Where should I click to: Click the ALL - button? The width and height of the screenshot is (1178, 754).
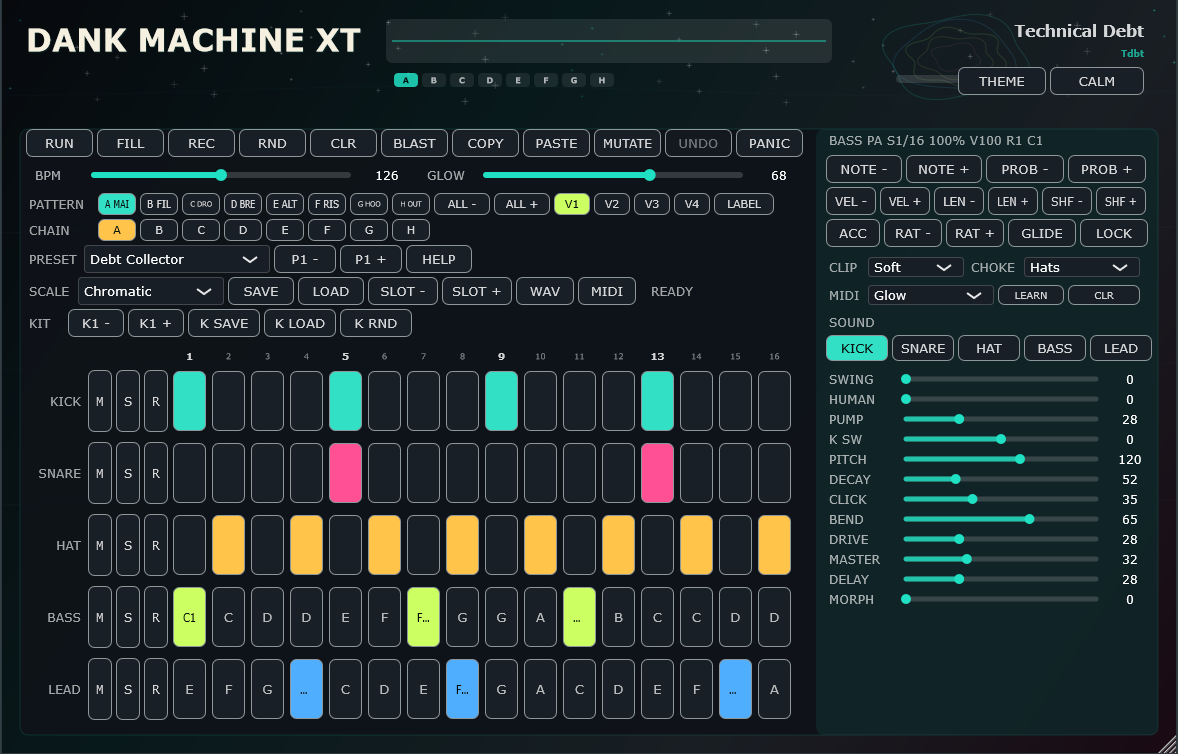tap(462, 204)
